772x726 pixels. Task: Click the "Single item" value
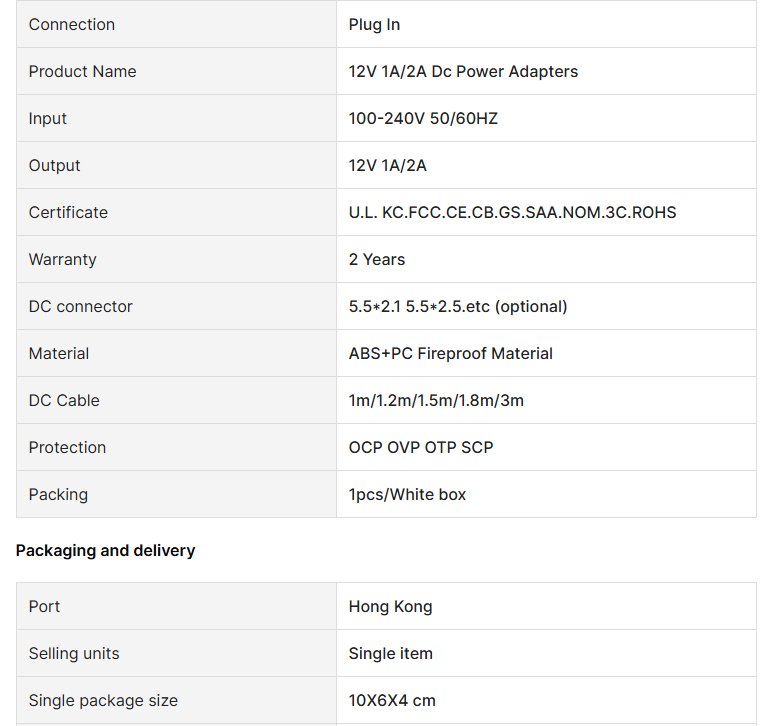coord(391,653)
